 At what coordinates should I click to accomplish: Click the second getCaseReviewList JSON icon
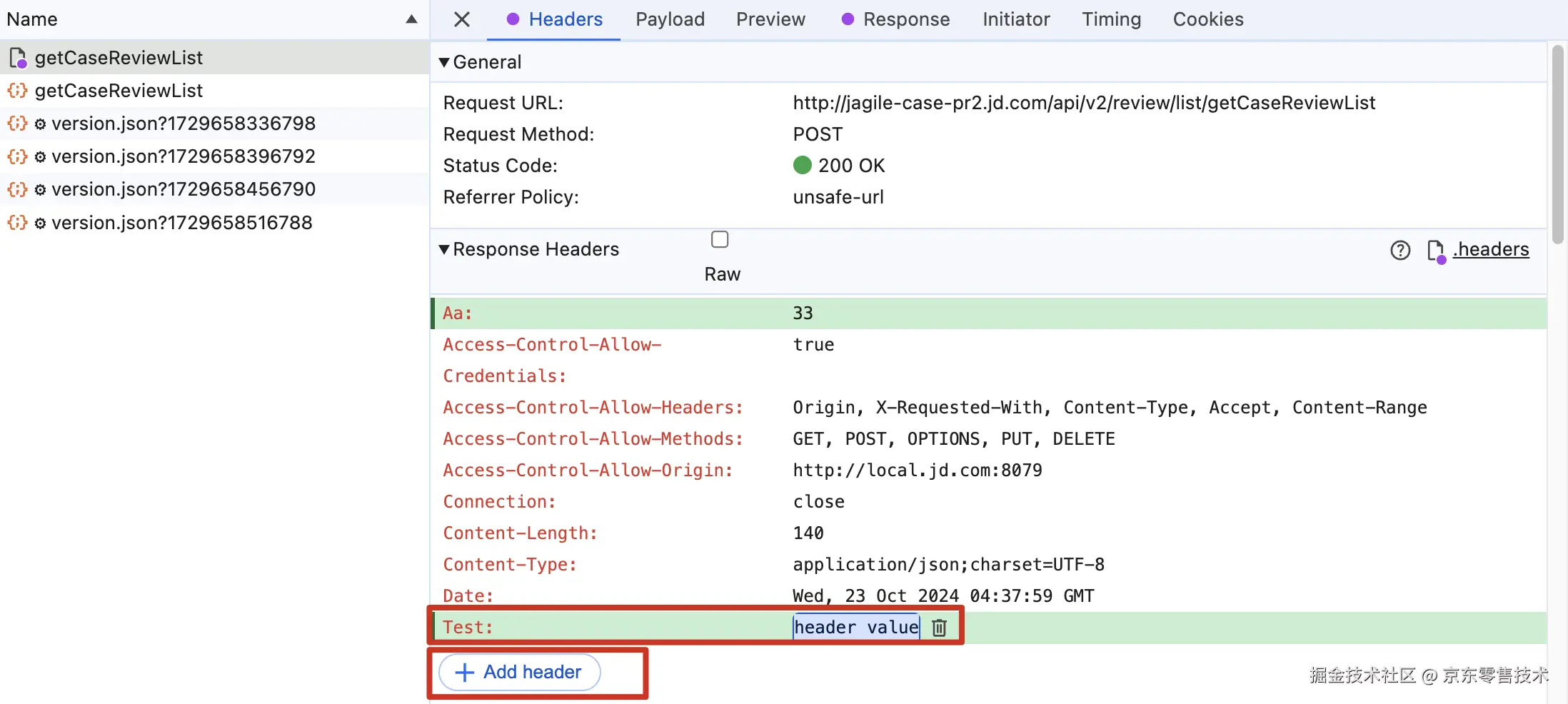point(18,91)
